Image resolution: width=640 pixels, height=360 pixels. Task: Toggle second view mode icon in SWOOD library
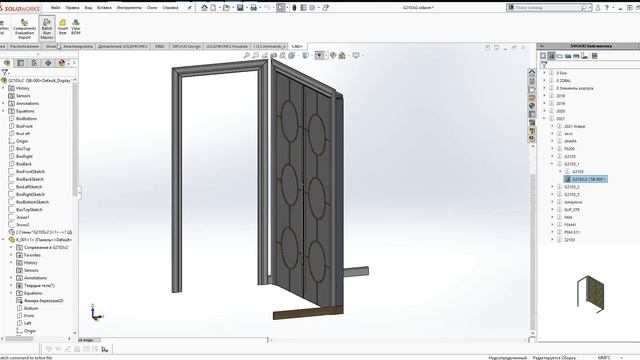pos(551,56)
